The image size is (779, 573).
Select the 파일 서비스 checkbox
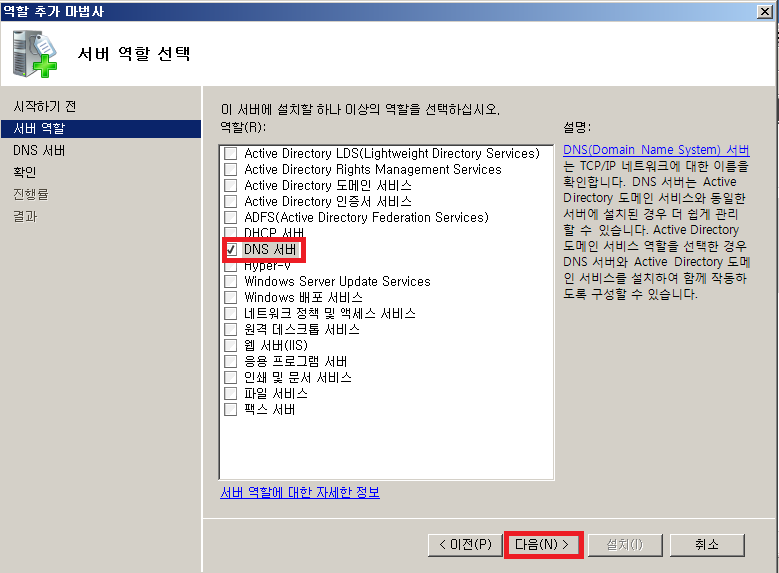231,393
